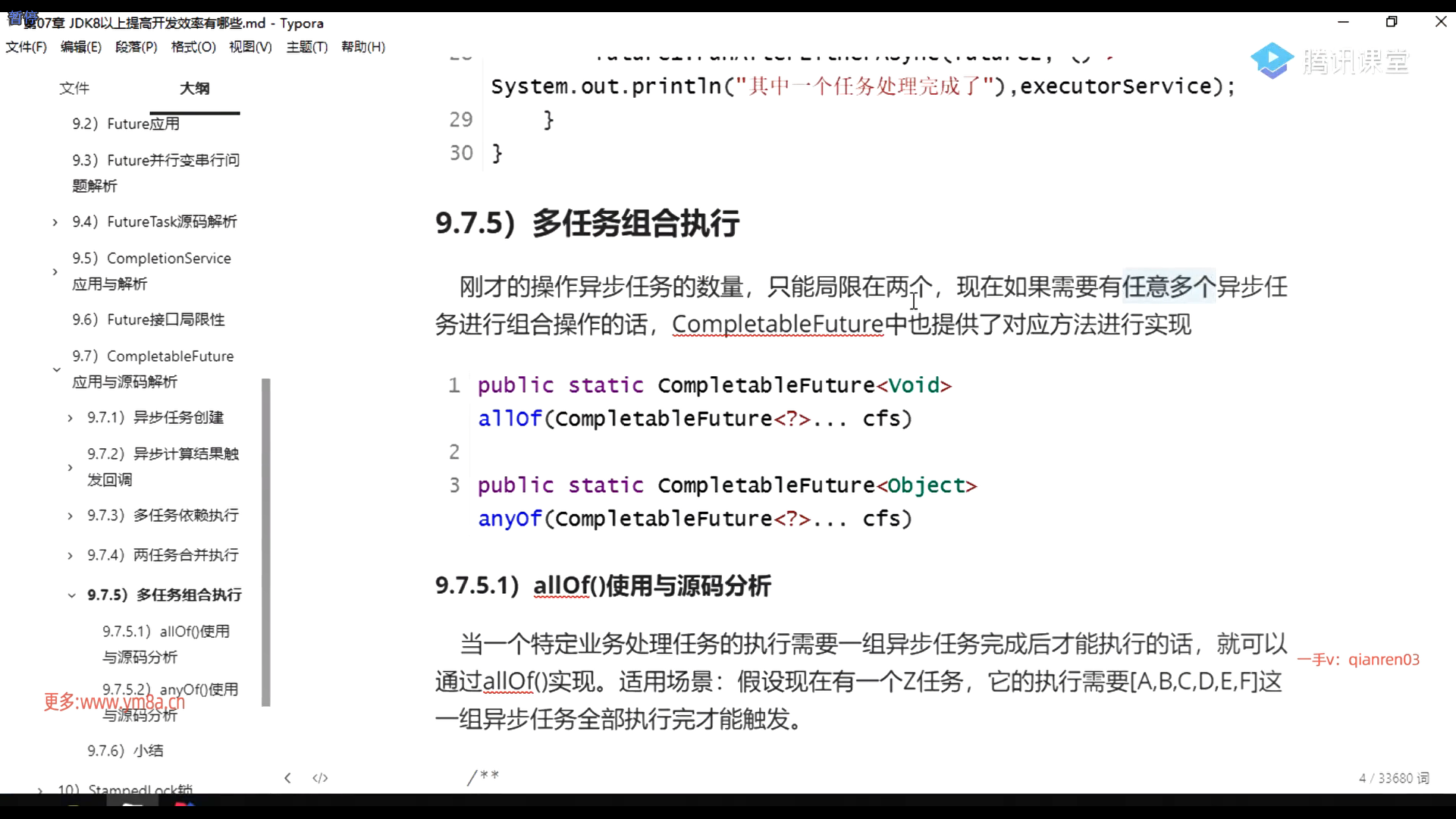The image size is (1456, 819).
Task: Collapse the 9.7) CompletableFuture outline section
Action: tap(56, 369)
